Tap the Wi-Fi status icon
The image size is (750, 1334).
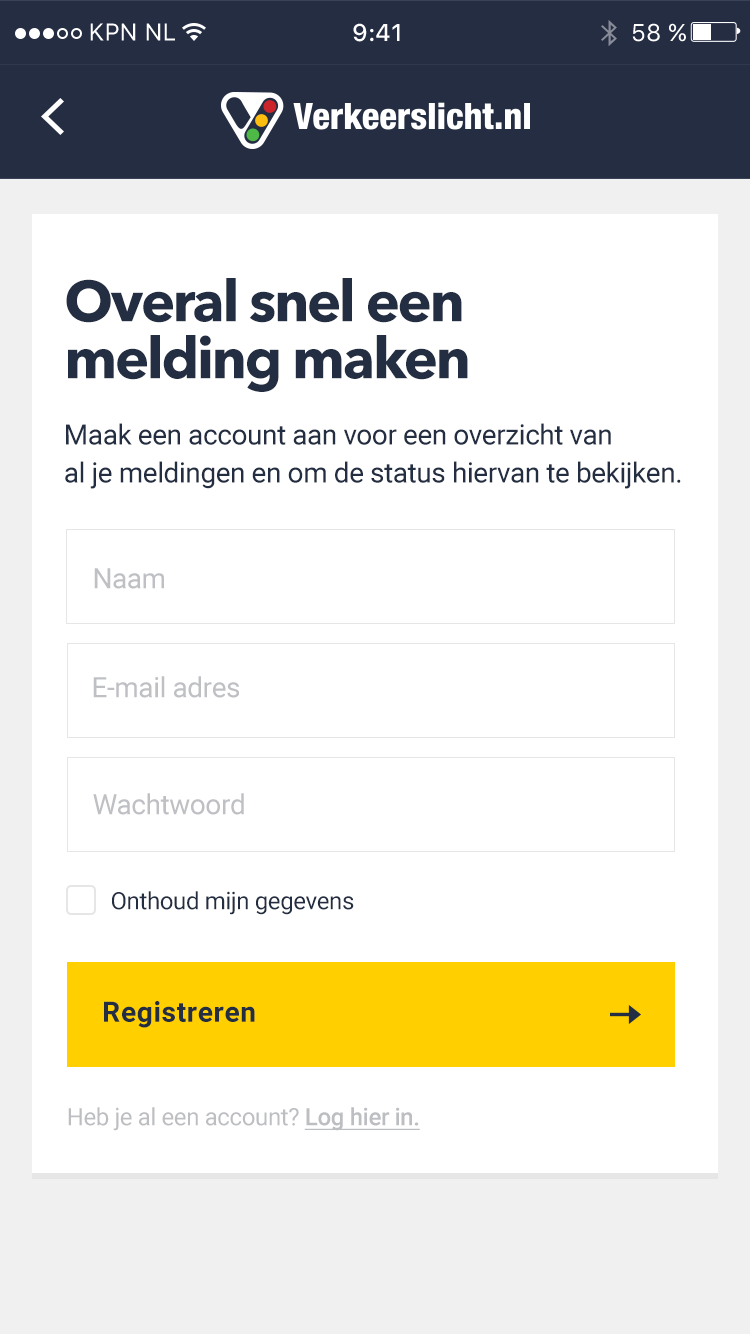[194, 32]
